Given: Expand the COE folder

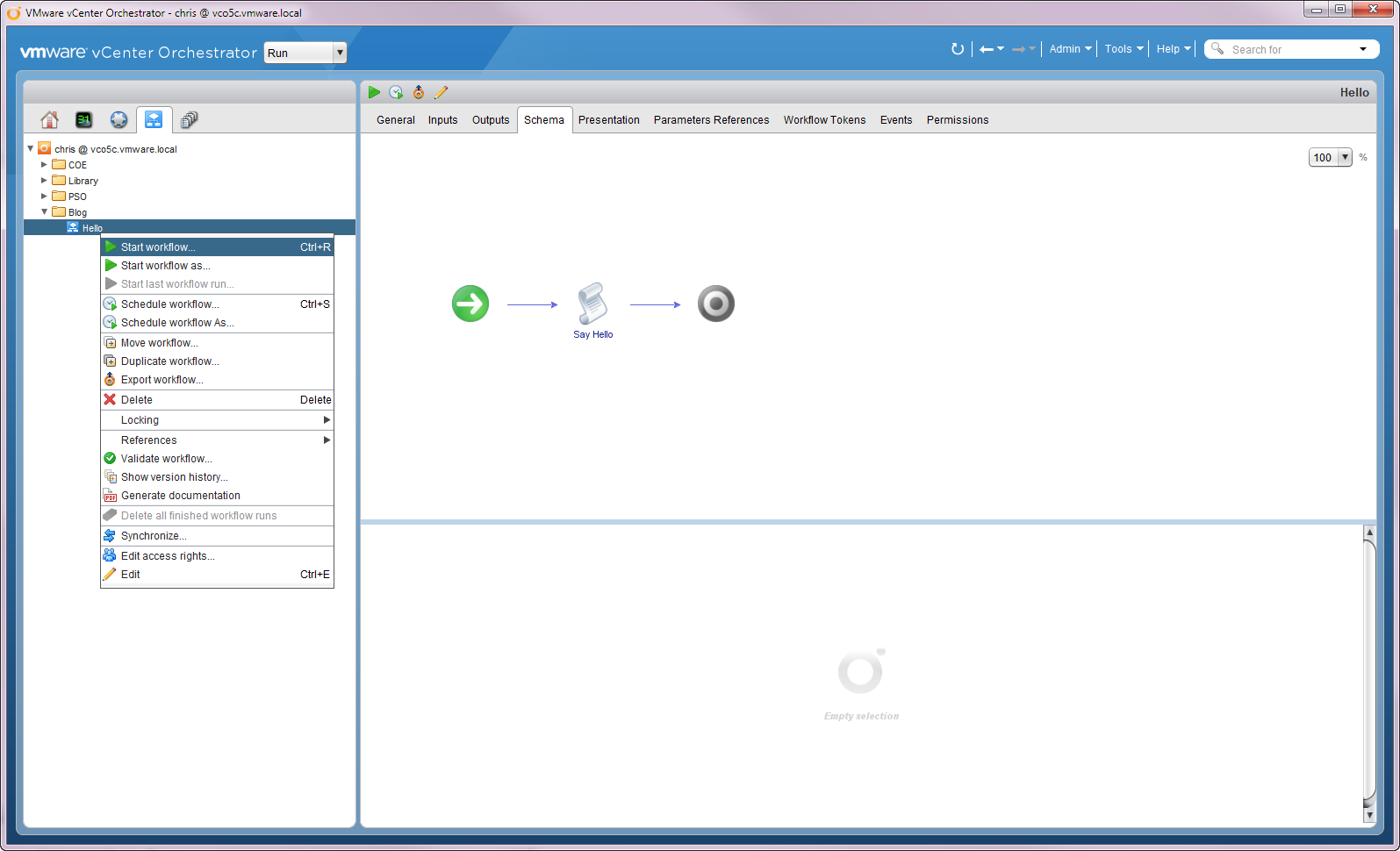Looking at the screenshot, I should 44,165.
